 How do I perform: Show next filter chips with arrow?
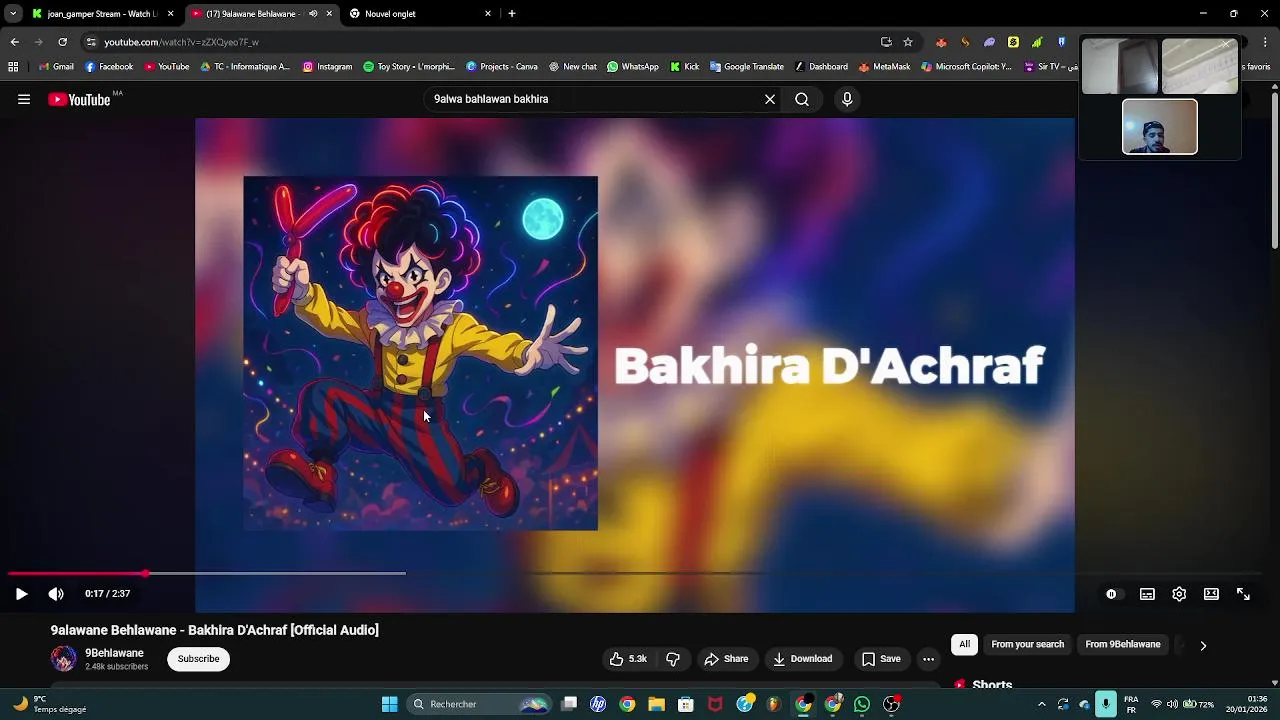(x=1203, y=646)
